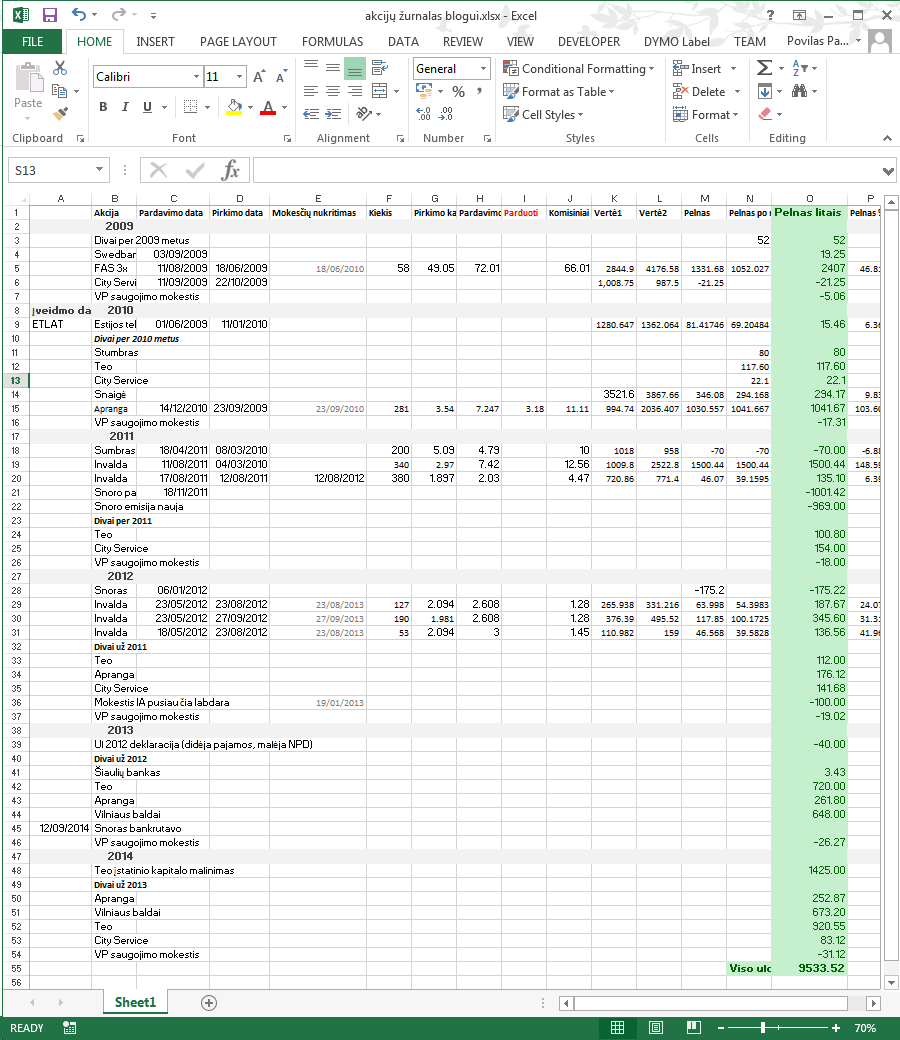
Task: Toggle middle vertical alignment
Action: (x=333, y=68)
